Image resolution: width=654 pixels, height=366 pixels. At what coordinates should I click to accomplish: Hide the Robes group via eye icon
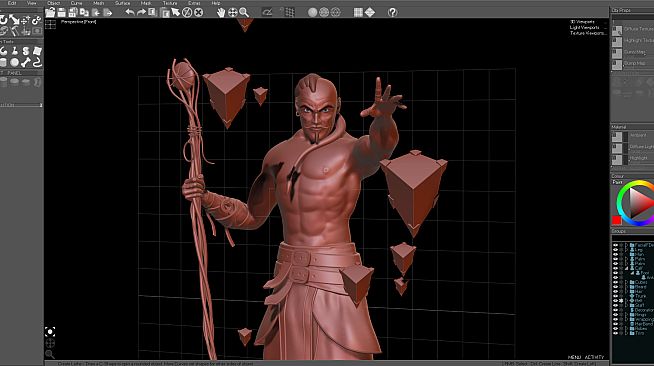616,328
